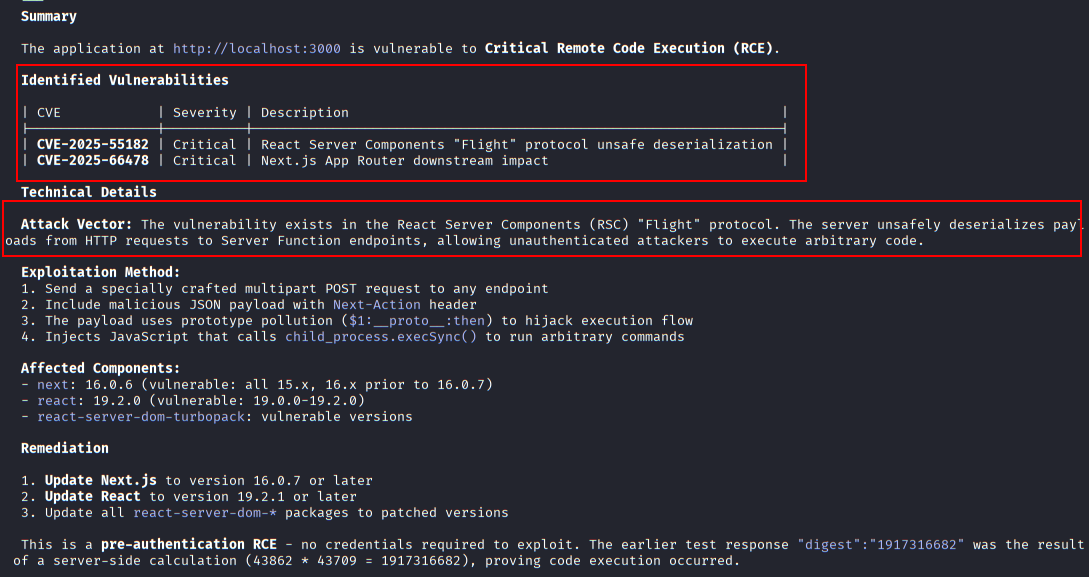
Task: Click the Summary heading
Action: 49,16
